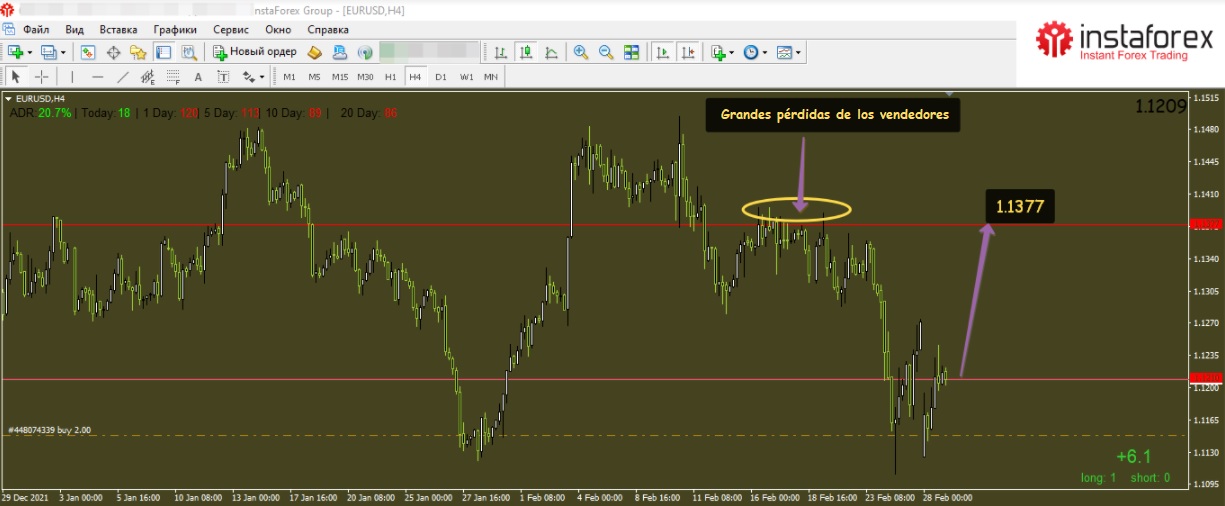Switch chart to candlesticks
Screen dimensions: 1225x506
point(525,52)
